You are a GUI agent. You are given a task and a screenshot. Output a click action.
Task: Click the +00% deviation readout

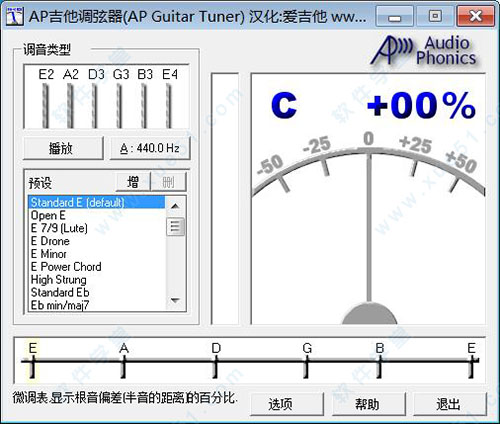[x=421, y=105]
